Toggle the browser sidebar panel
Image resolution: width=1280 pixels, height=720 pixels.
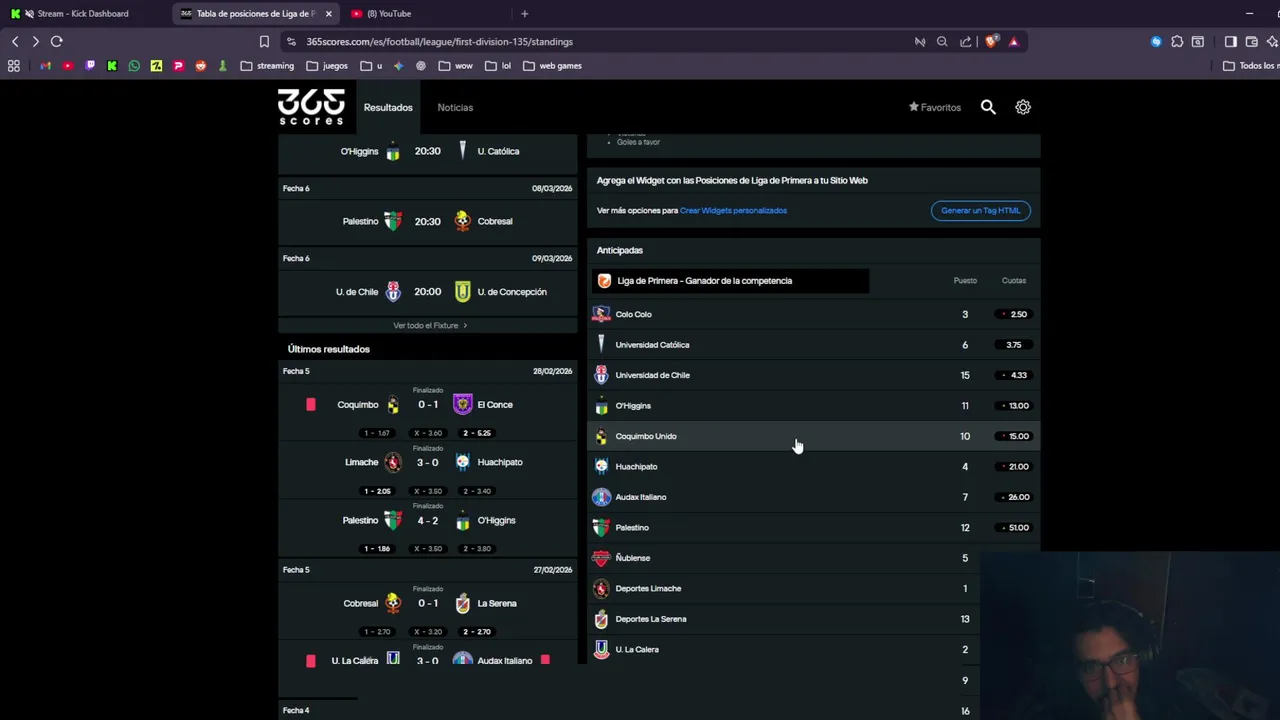coord(1231,42)
